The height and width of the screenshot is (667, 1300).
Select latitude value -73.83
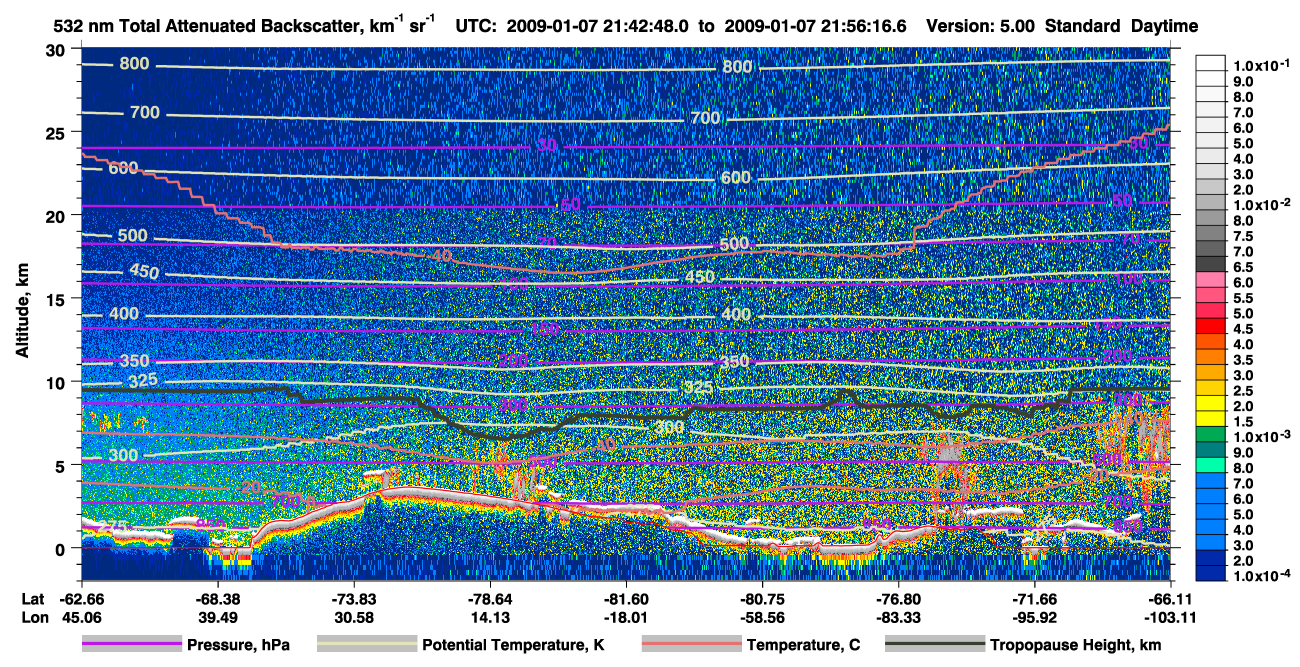pyautogui.click(x=353, y=598)
